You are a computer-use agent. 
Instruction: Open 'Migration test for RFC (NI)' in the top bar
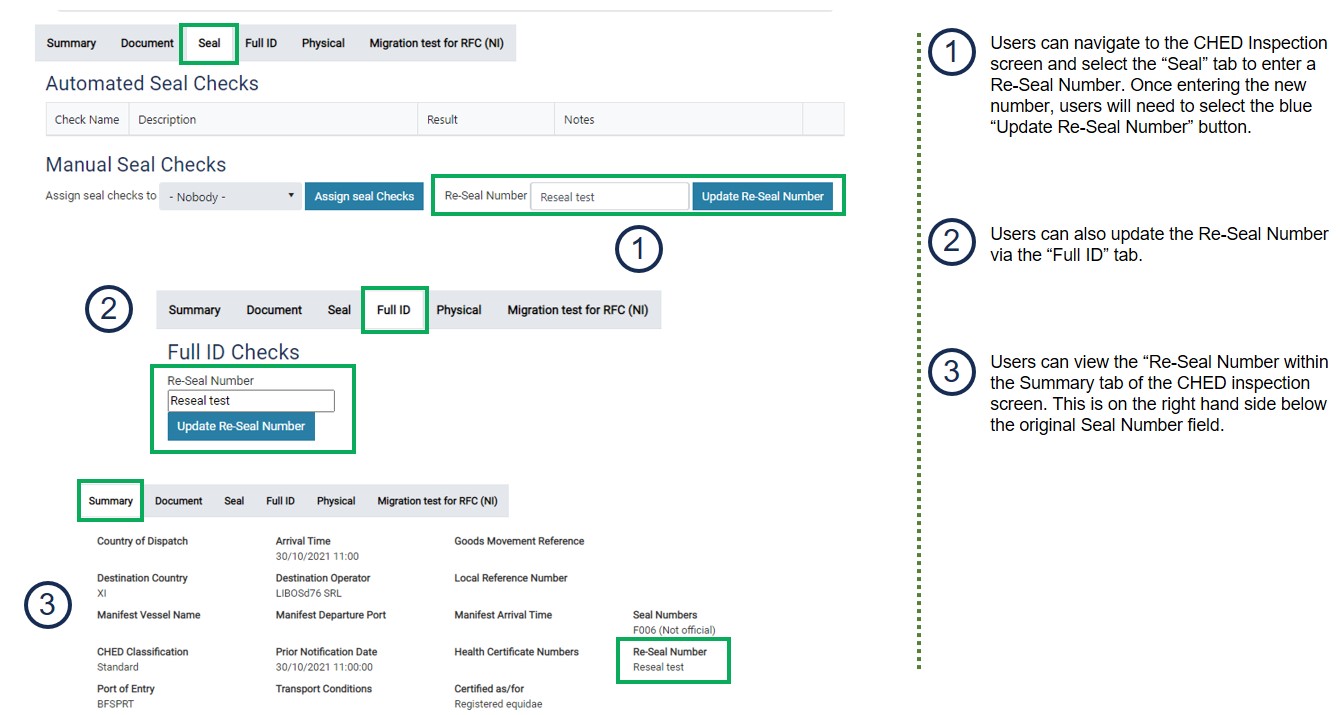(436, 44)
